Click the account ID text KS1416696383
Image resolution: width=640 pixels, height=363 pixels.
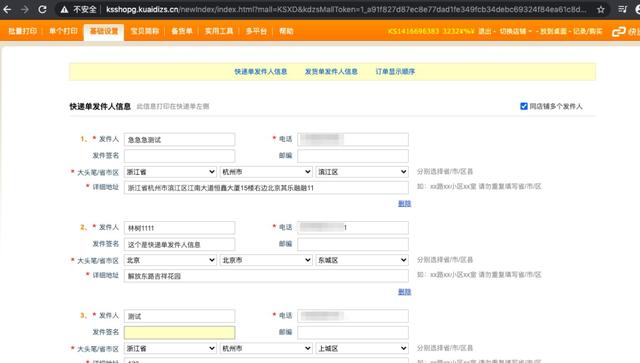point(413,31)
